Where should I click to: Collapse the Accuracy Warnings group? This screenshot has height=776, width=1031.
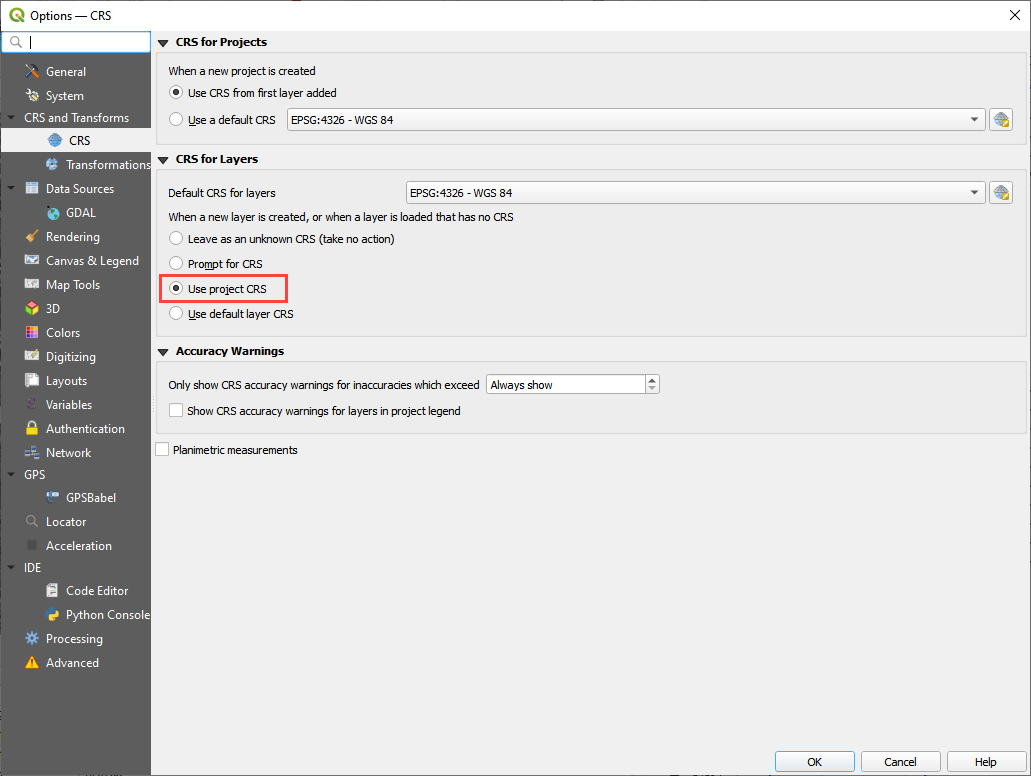(x=163, y=352)
